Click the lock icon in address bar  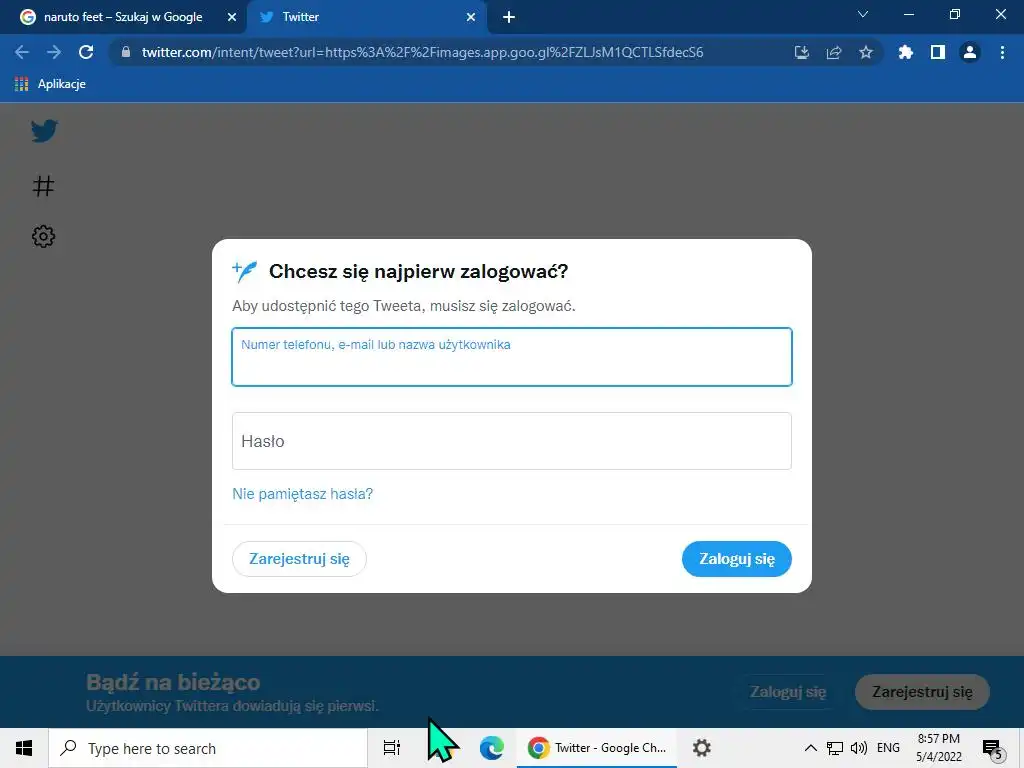(x=126, y=52)
